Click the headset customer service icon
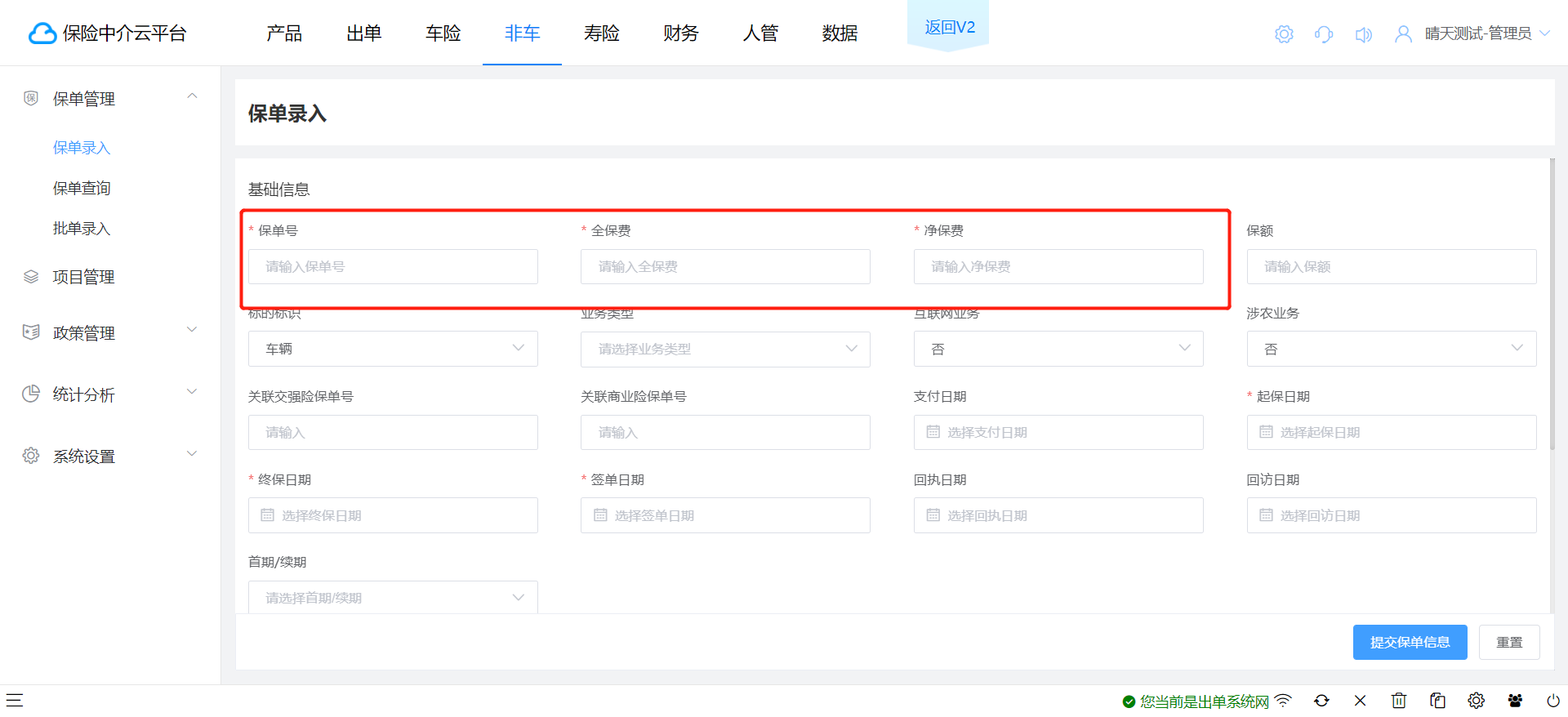 tap(1324, 34)
